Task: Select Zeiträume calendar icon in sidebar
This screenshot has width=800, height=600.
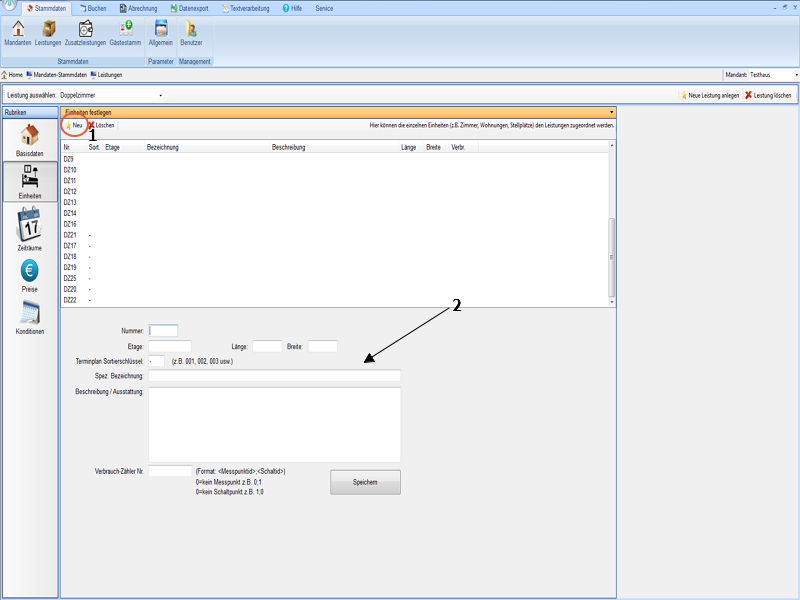Action: click(x=30, y=227)
